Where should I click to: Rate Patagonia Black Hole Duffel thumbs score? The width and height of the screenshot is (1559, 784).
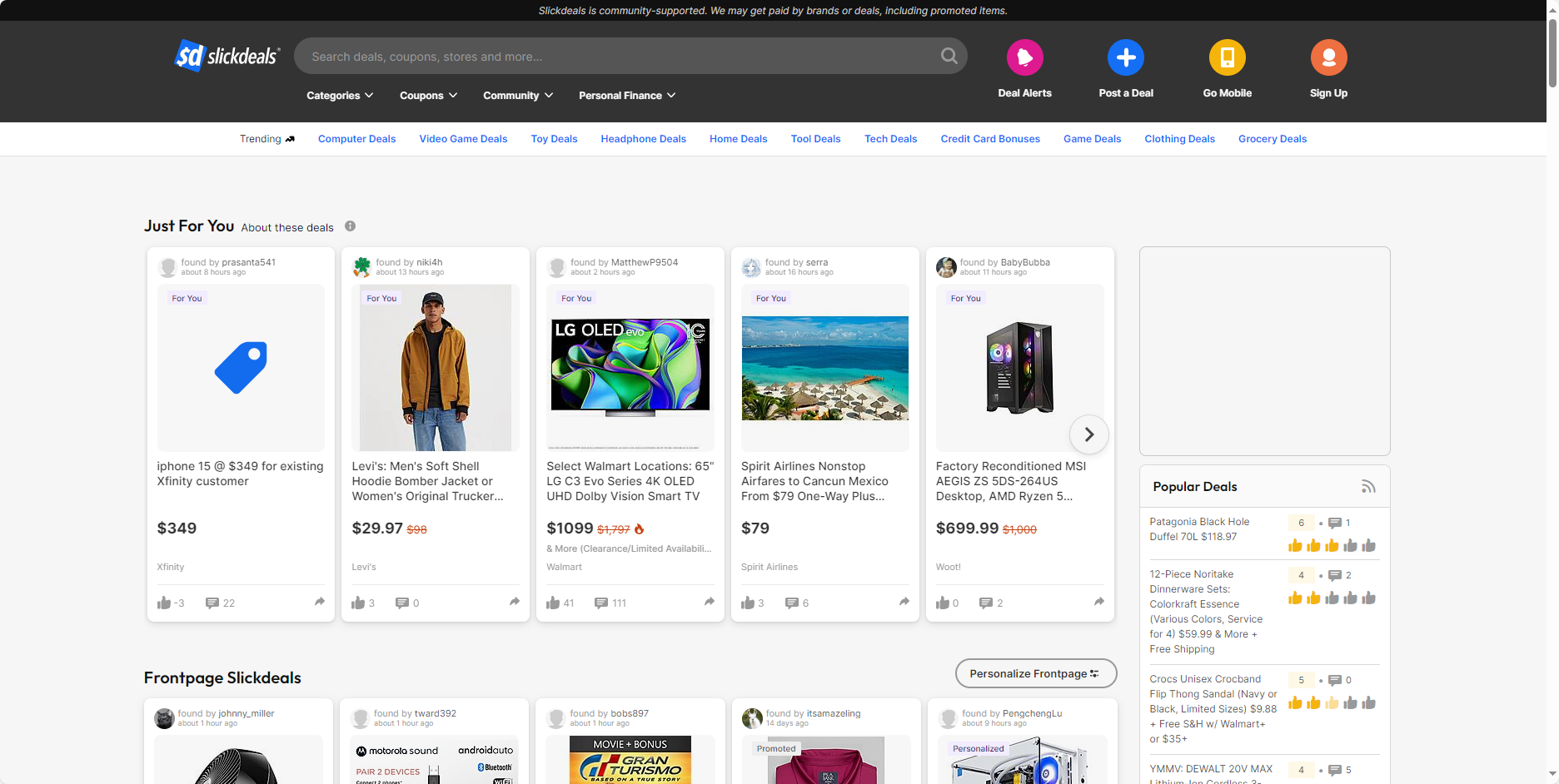click(1332, 545)
